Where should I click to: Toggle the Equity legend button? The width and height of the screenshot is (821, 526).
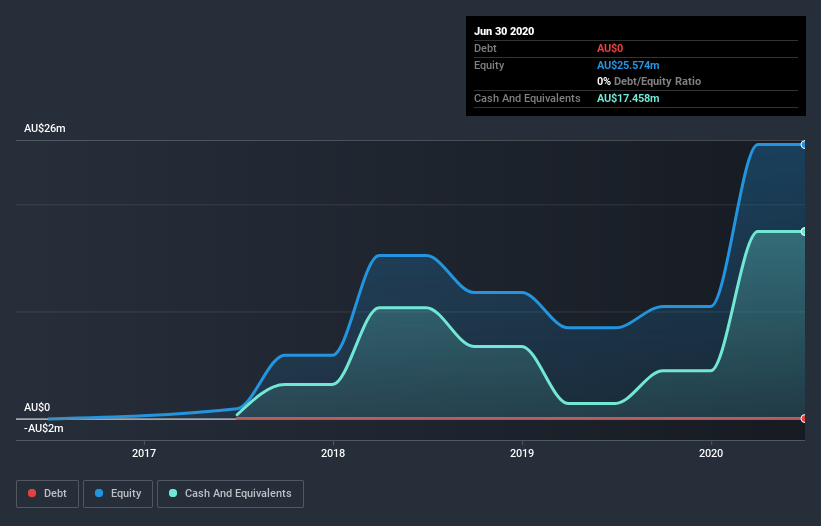click(118, 494)
